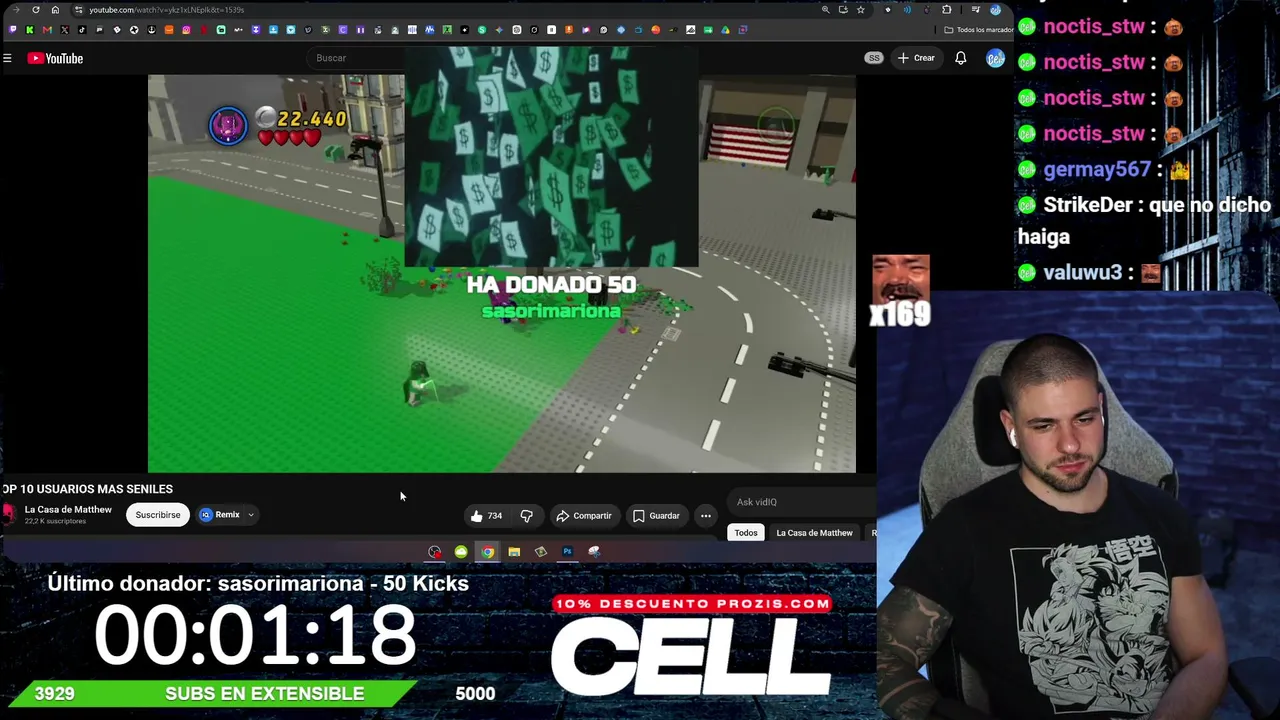
Task: Click the 22.440 score counter in video
Action: 311,119
